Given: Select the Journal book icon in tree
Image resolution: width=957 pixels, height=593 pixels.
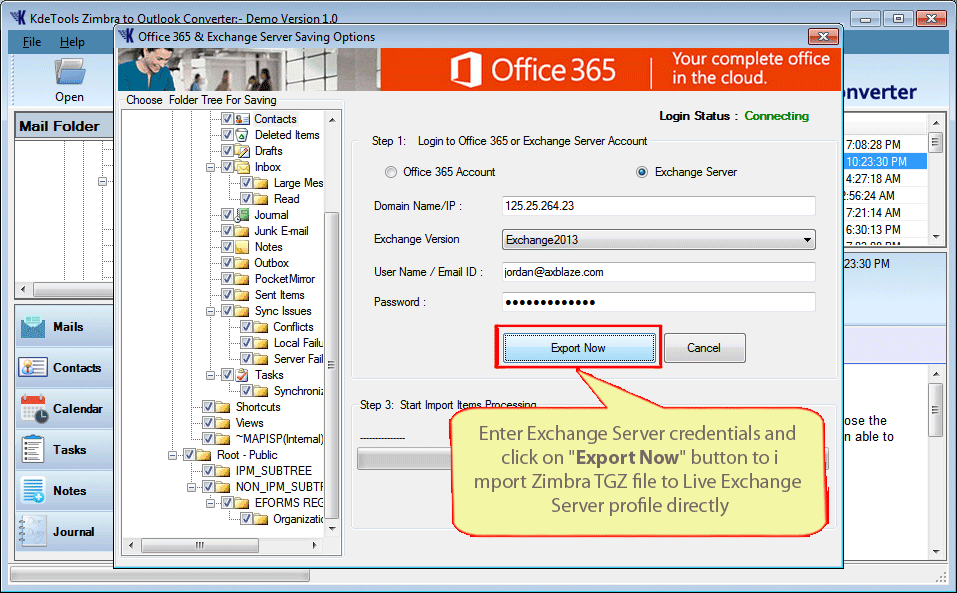Looking at the screenshot, I should [242, 215].
